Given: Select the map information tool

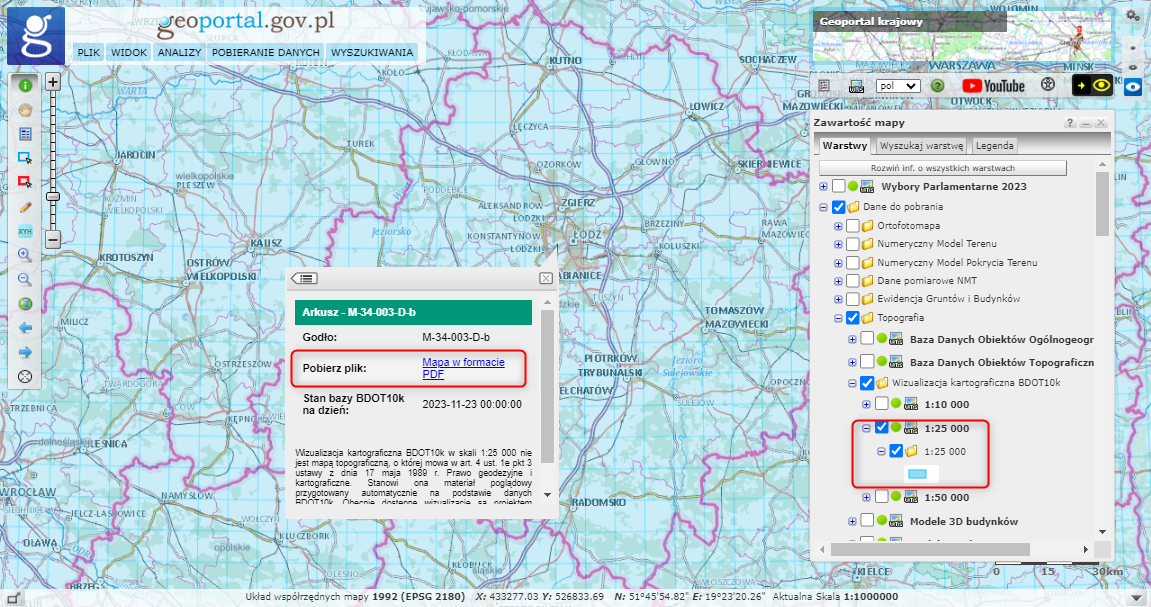Looking at the screenshot, I should pyautogui.click(x=25, y=86).
